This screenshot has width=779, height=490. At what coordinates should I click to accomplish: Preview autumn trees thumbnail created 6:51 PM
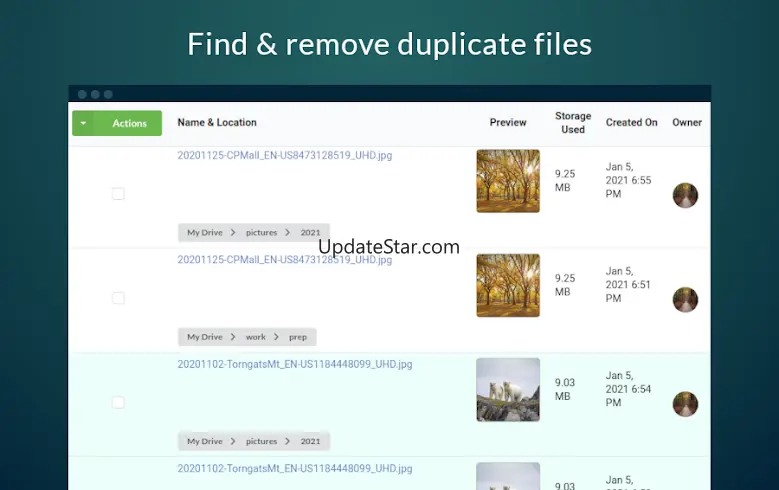(x=508, y=285)
